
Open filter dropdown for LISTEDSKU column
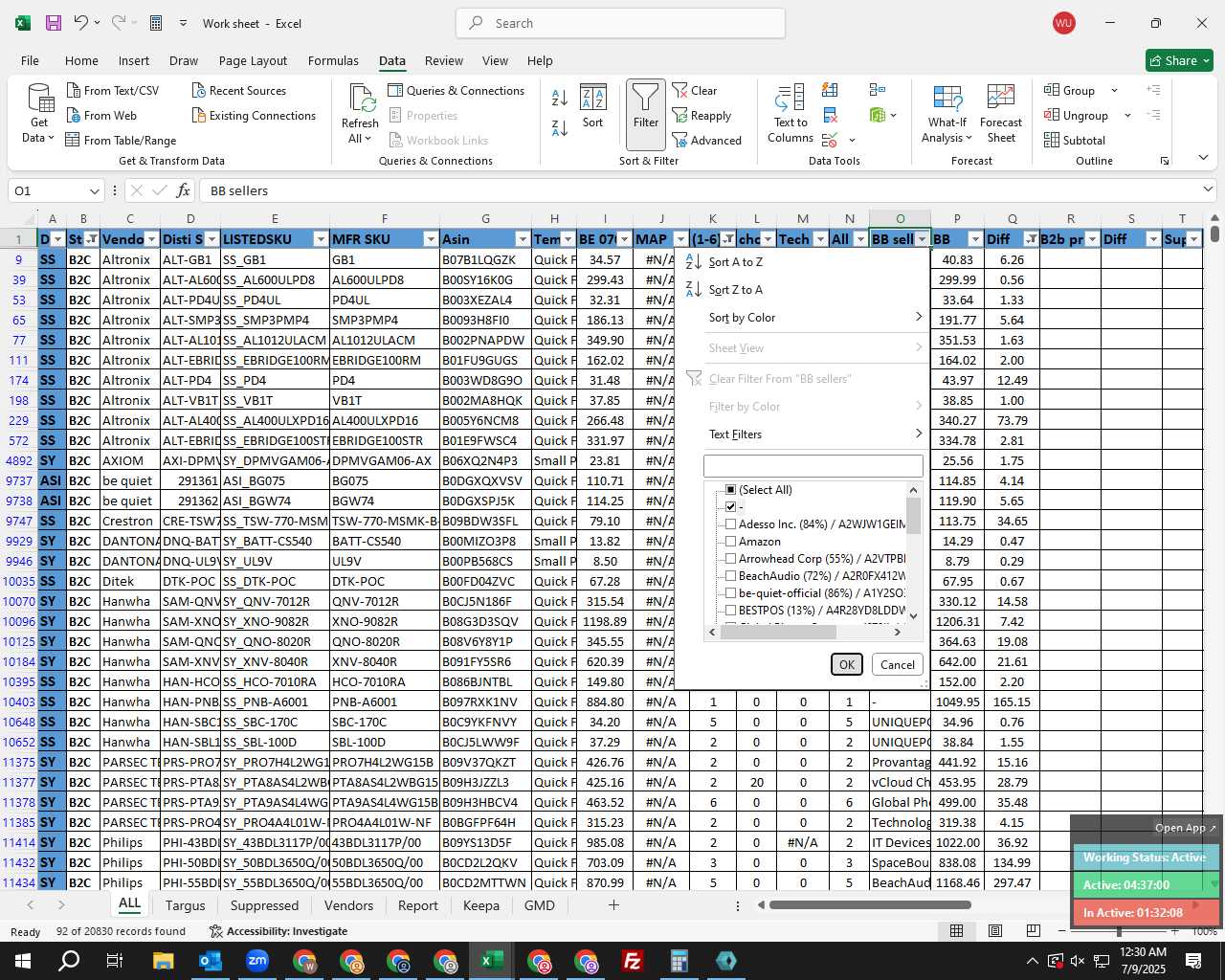point(321,239)
